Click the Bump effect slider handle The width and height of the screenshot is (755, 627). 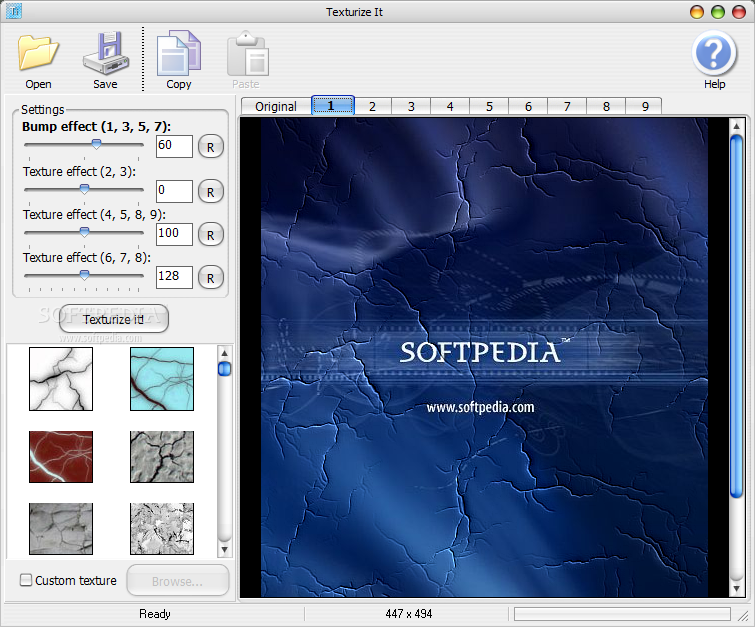tap(97, 144)
